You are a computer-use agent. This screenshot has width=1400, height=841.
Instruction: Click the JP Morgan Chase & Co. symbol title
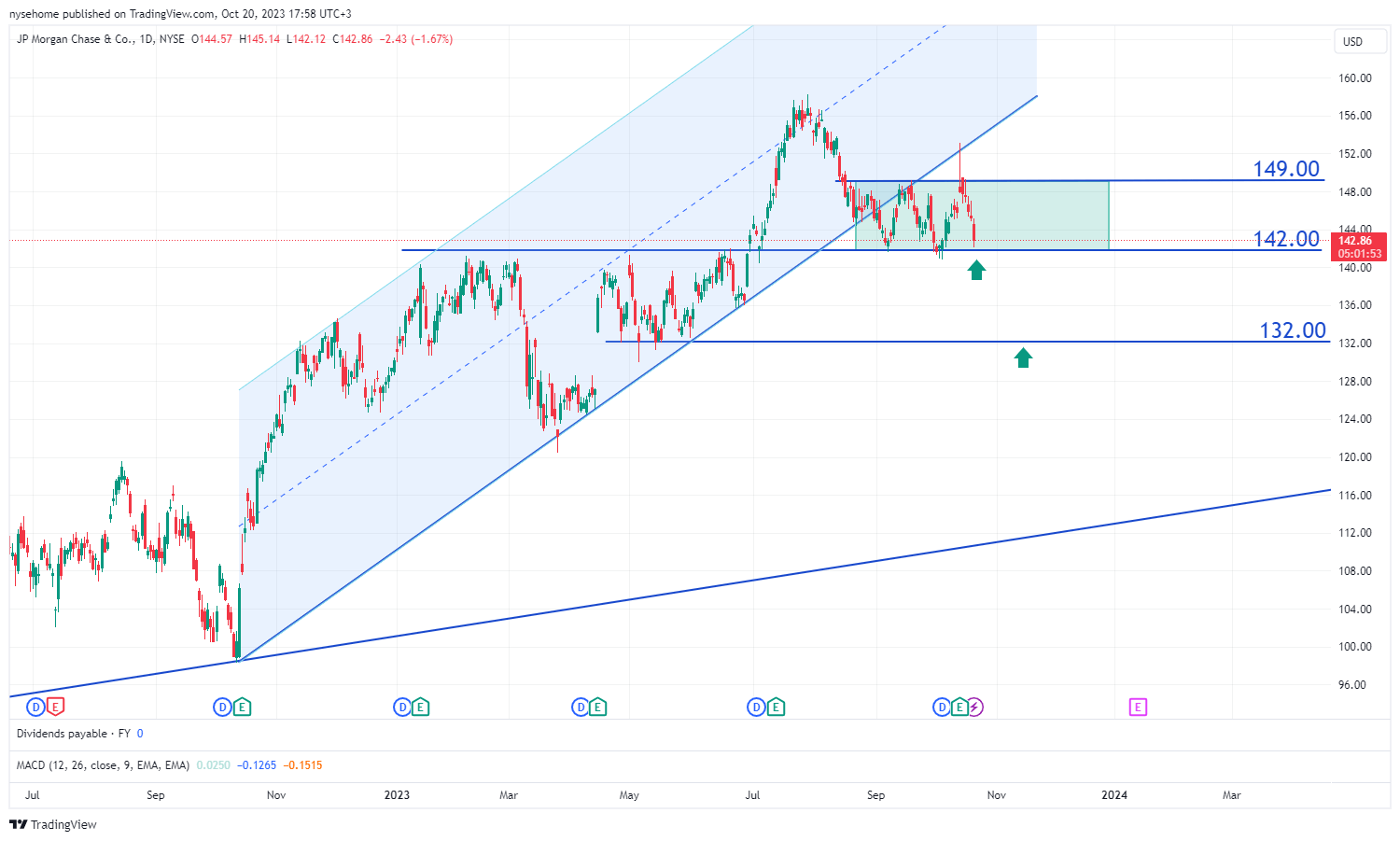click(x=76, y=39)
